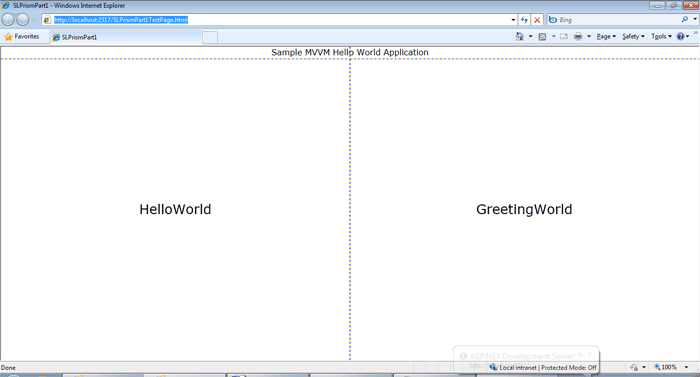Open the search provider options dropdown

pos(695,19)
